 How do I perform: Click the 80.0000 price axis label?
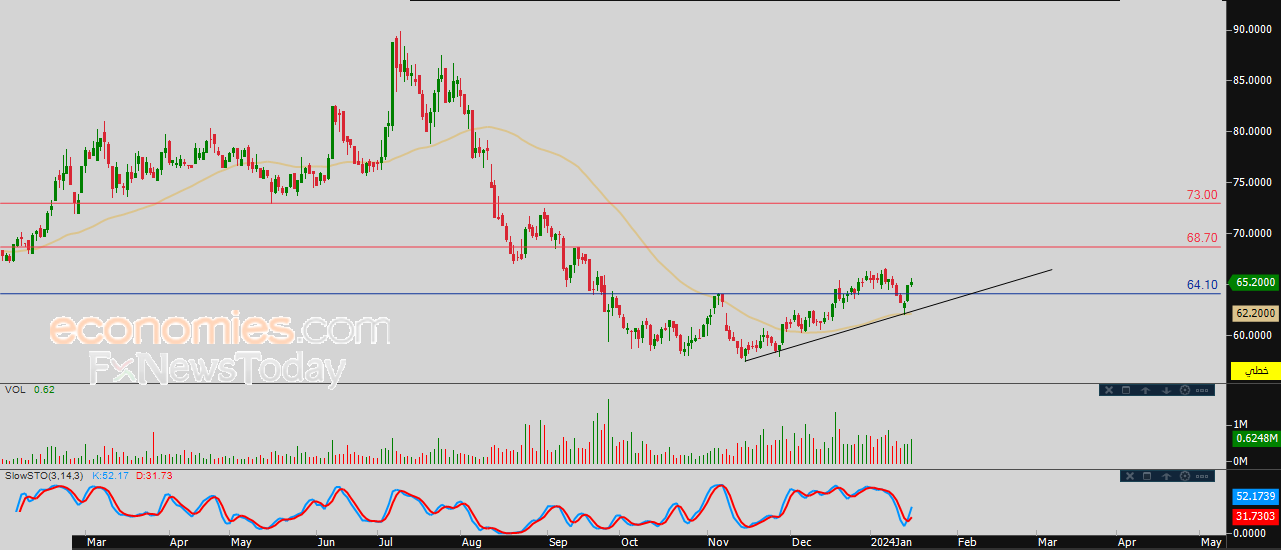click(1252, 131)
